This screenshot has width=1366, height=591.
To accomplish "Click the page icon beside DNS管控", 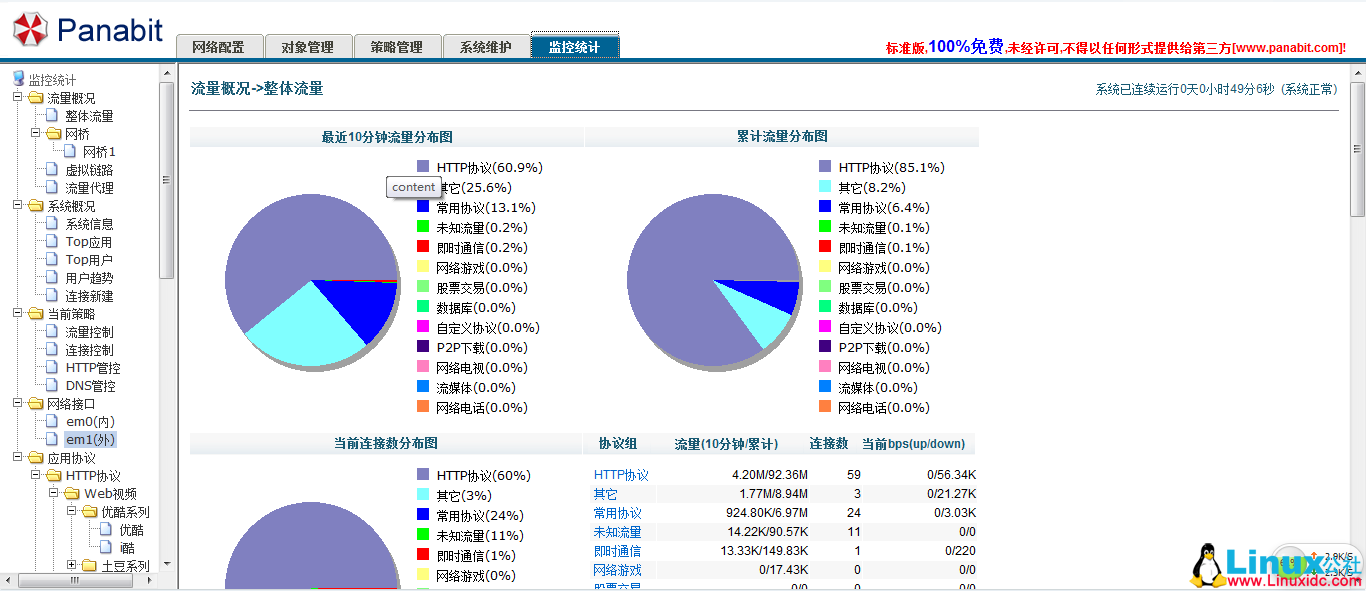I will (53, 386).
